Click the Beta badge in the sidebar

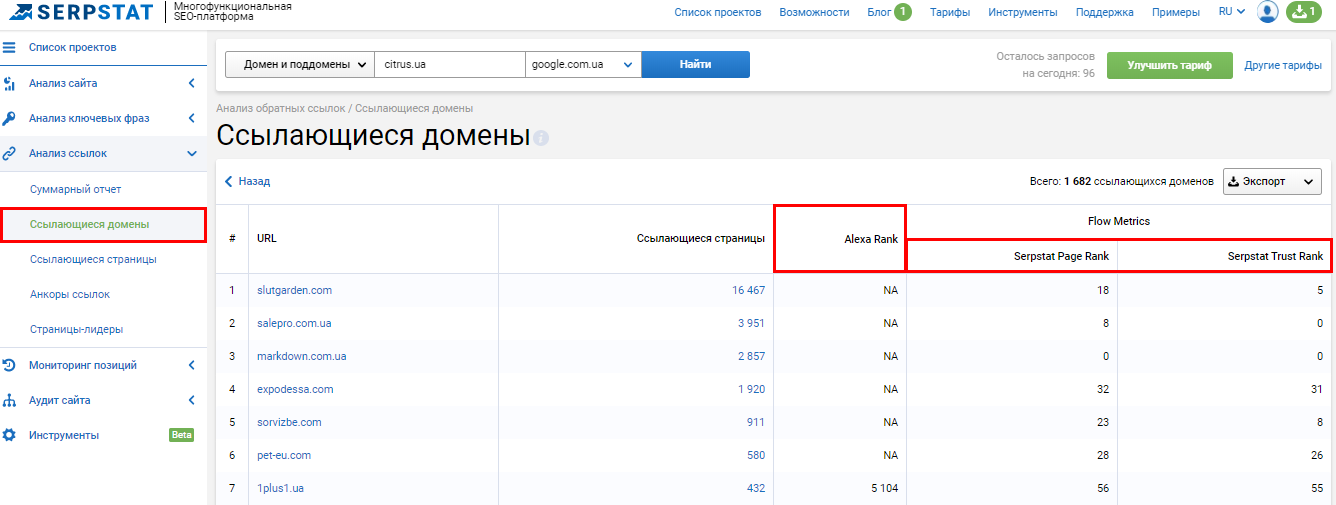tap(181, 435)
